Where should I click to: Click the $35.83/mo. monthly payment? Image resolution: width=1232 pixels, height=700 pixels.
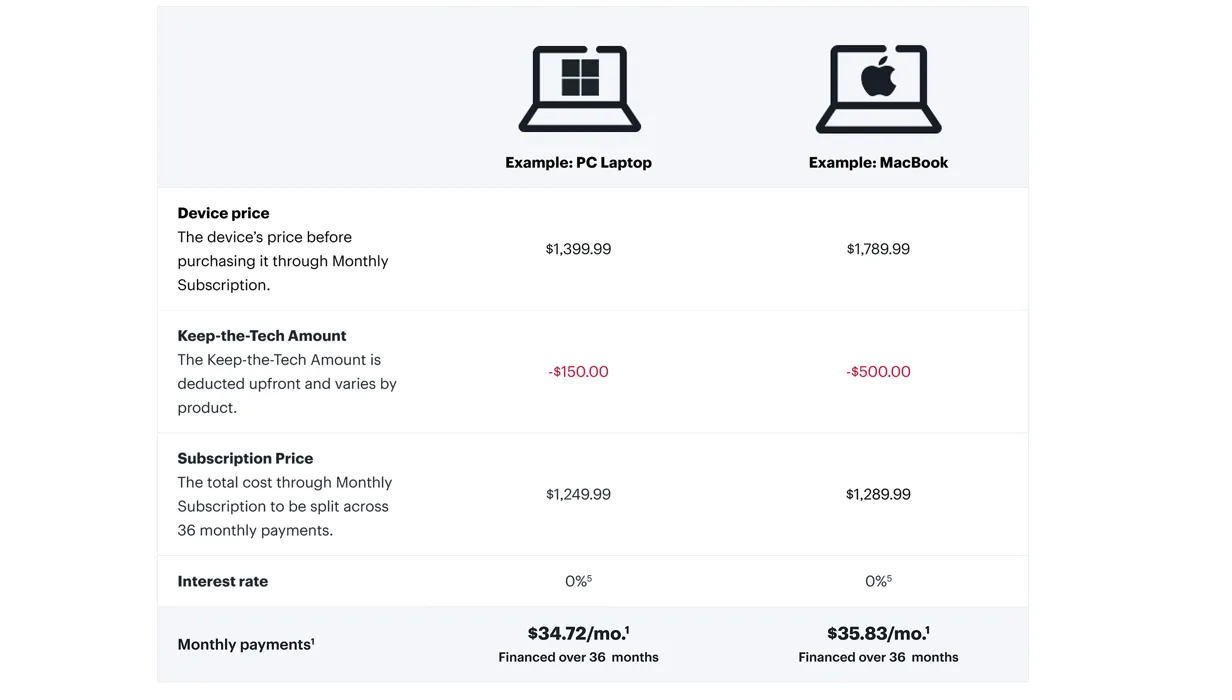tap(878, 633)
